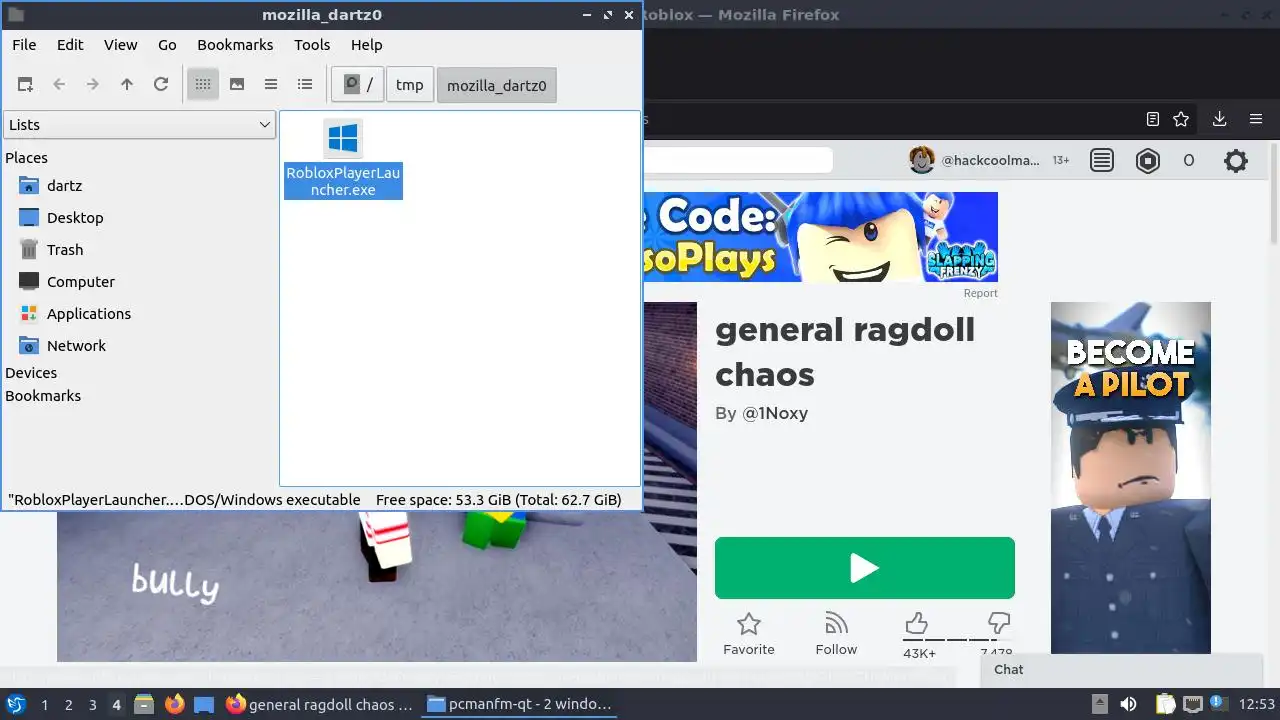Open the Tools menu

[x=312, y=45]
